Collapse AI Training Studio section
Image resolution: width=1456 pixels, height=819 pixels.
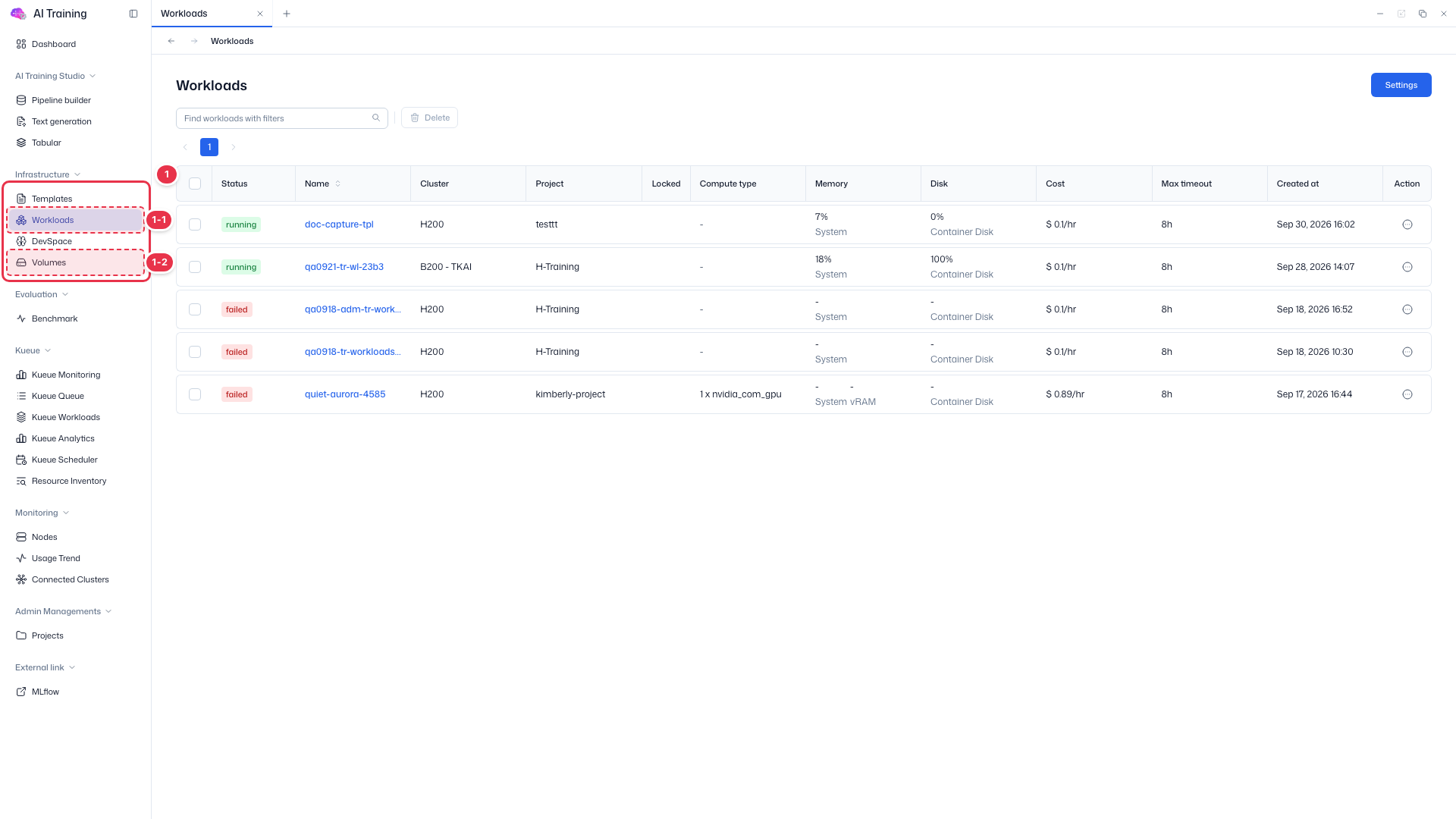click(55, 76)
